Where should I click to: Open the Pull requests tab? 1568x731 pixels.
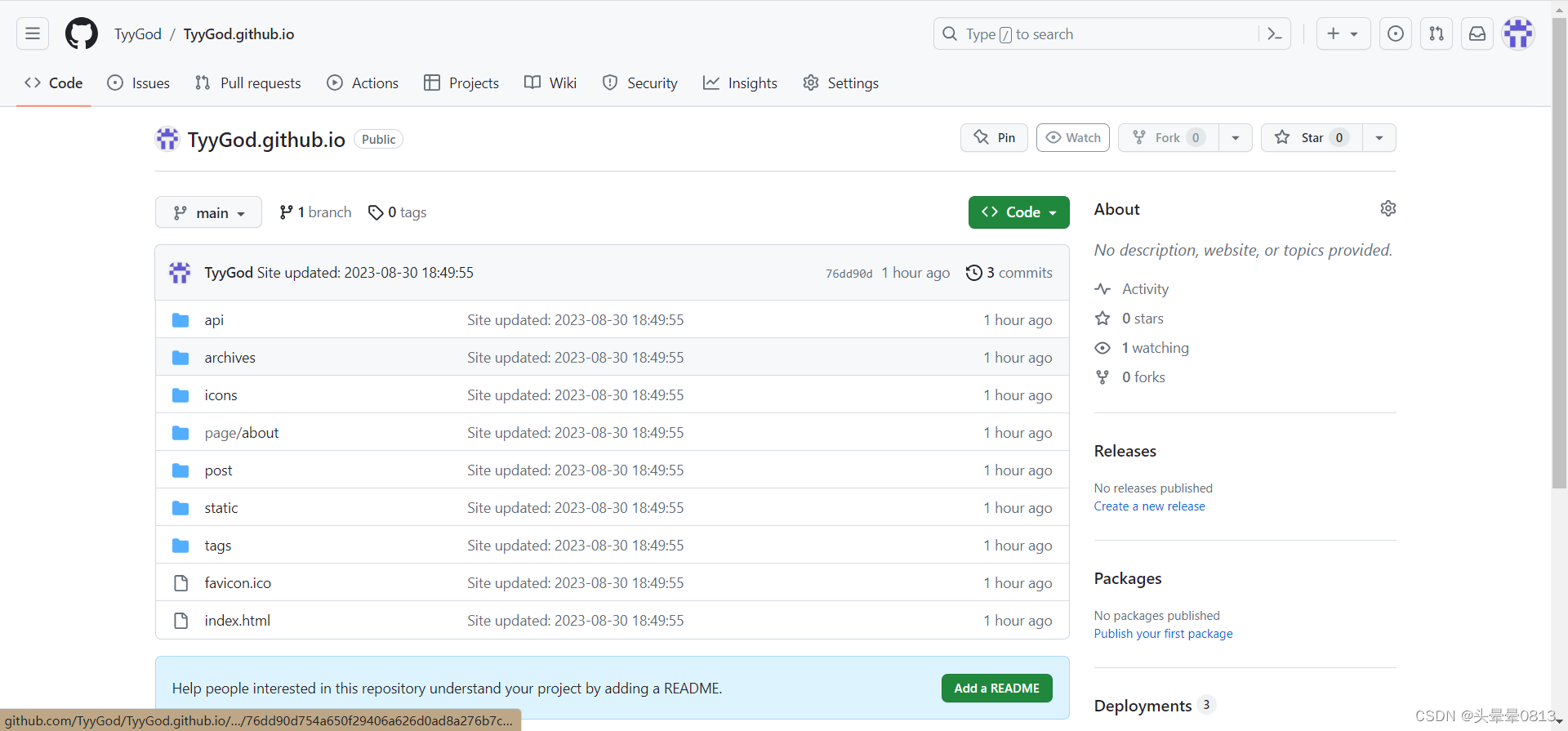248,83
